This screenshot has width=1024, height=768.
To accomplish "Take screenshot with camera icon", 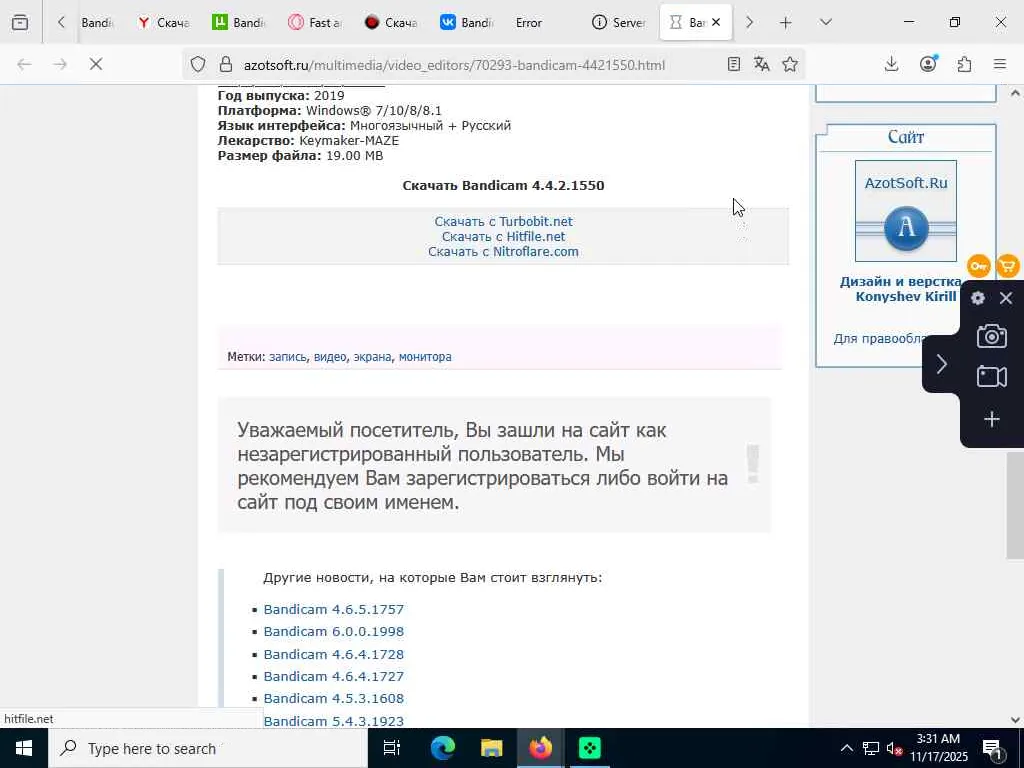I will click(x=991, y=336).
